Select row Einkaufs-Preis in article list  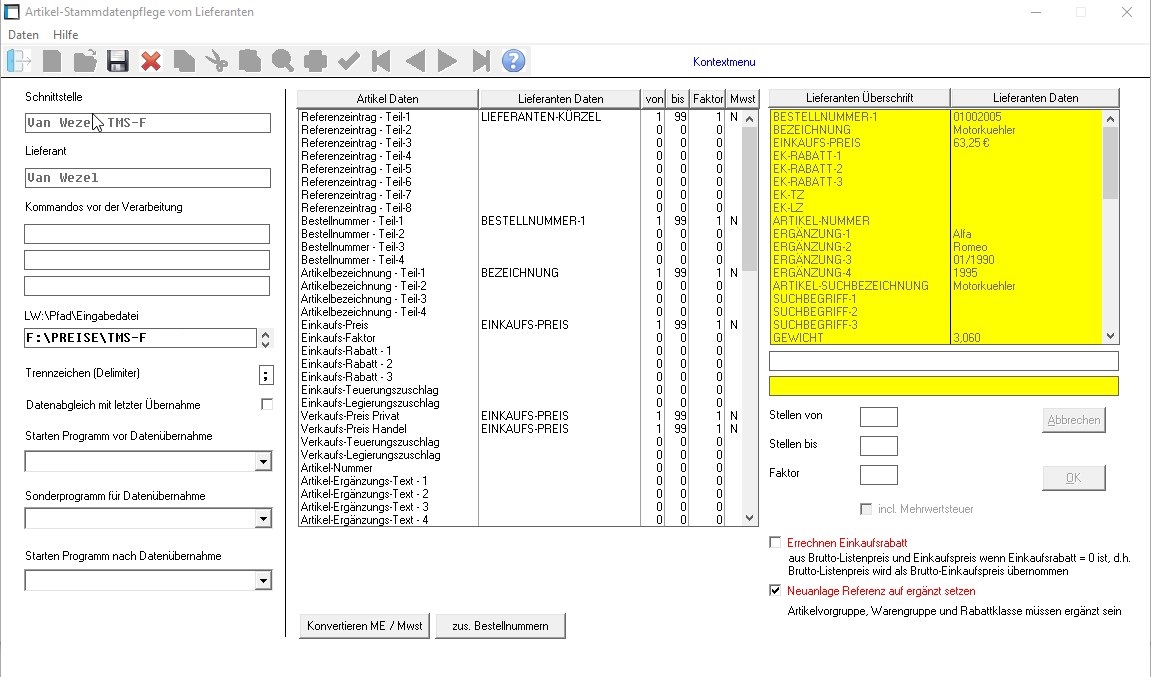point(520,325)
